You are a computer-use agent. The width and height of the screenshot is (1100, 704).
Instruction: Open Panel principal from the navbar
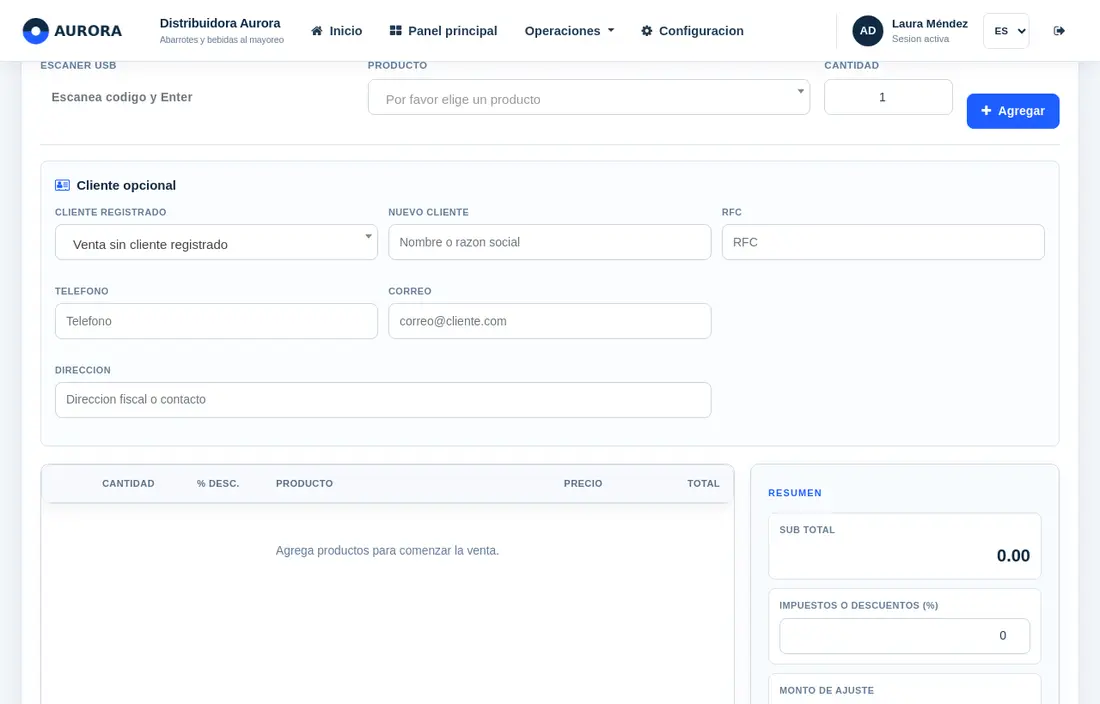point(443,31)
